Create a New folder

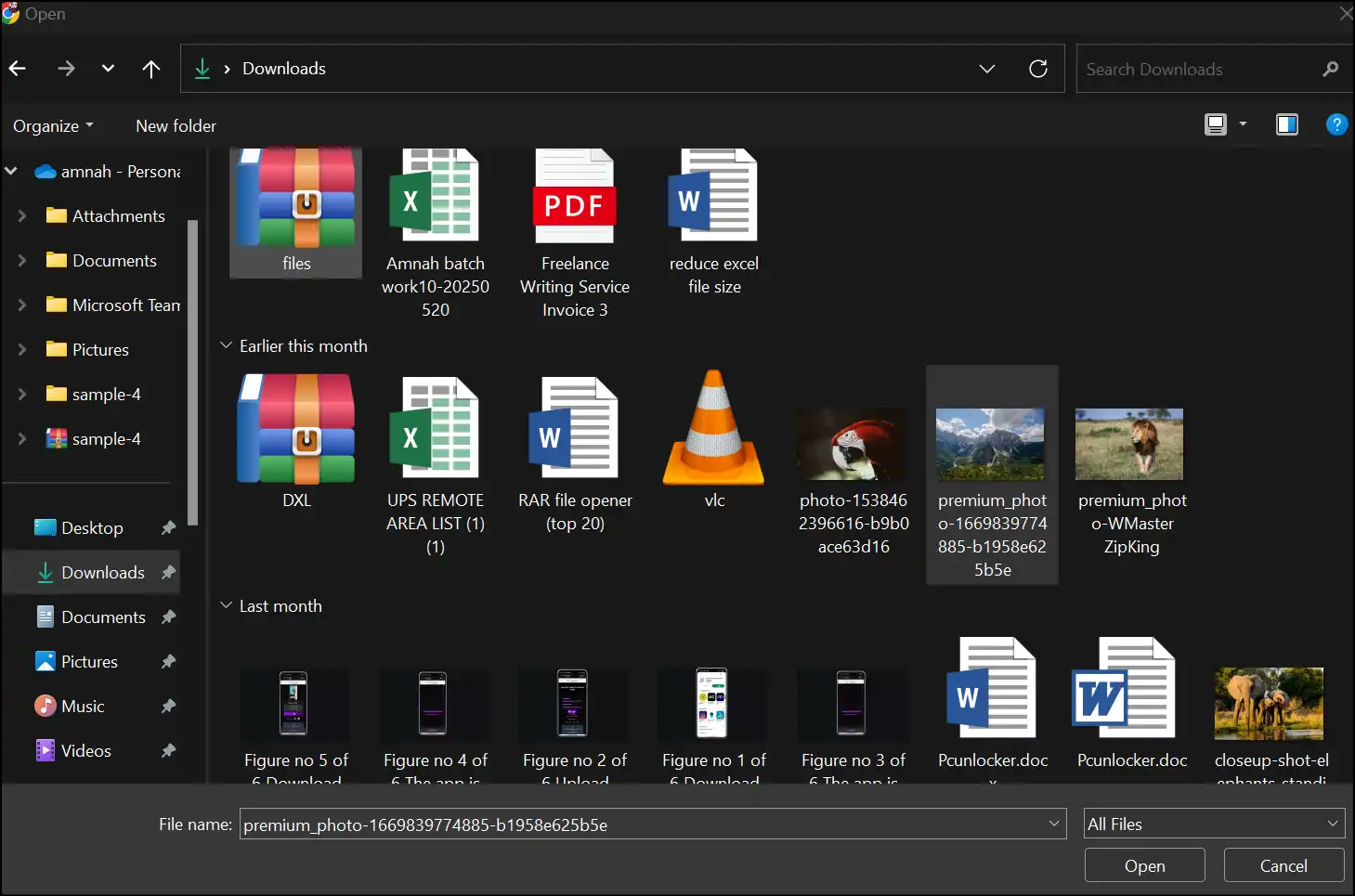point(176,125)
